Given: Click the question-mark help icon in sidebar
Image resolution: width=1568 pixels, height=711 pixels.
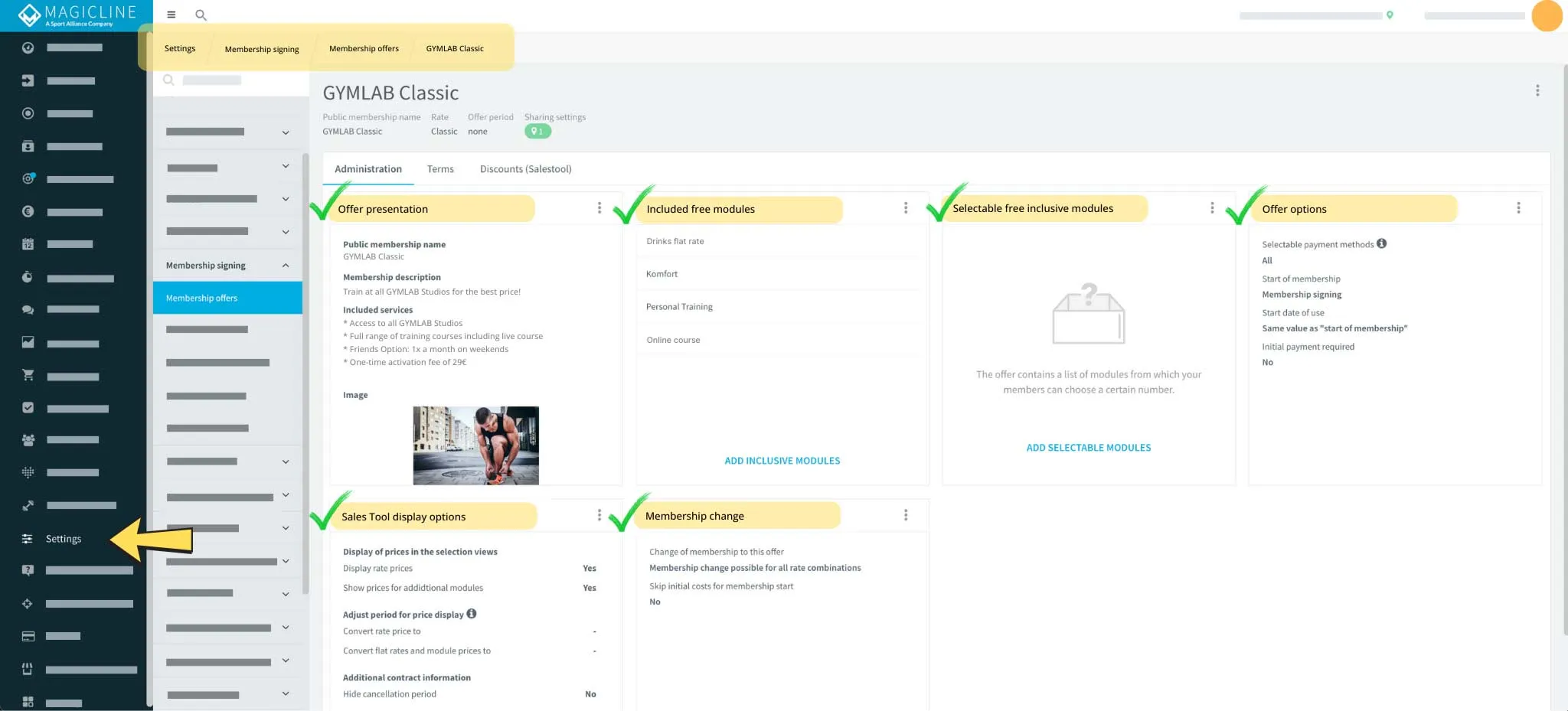Looking at the screenshot, I should [28, 570].
